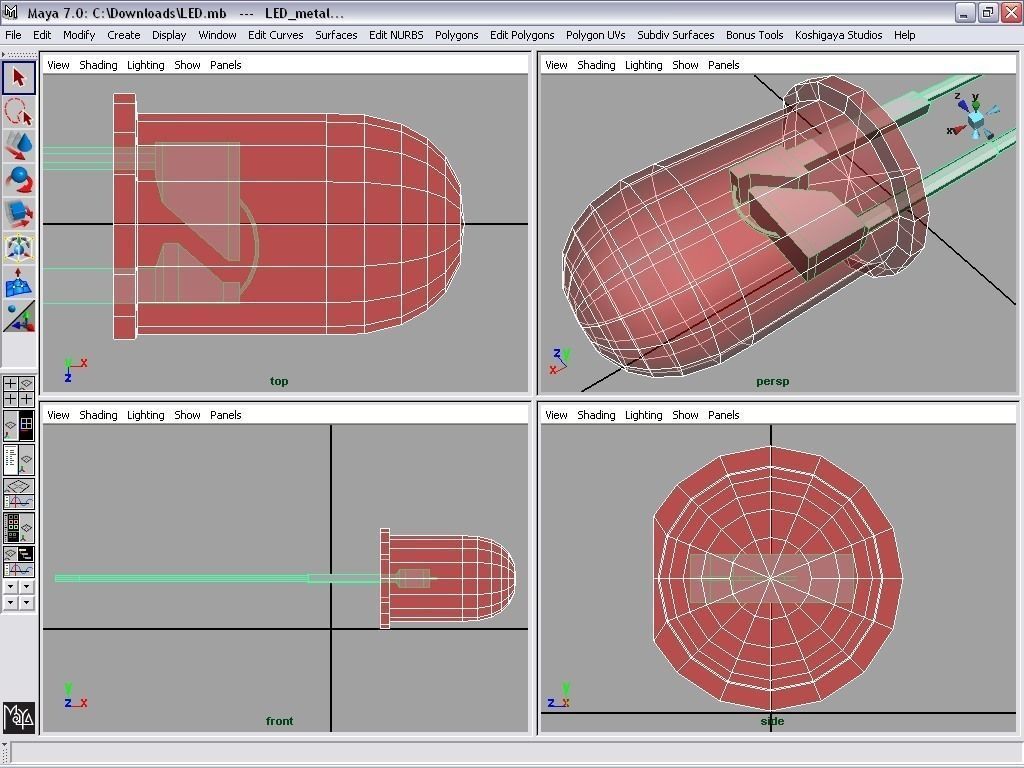Open the Modify menu
The width and height of the screenshot is (1024, 768).
pyautogui.click(x=79, y=35)
